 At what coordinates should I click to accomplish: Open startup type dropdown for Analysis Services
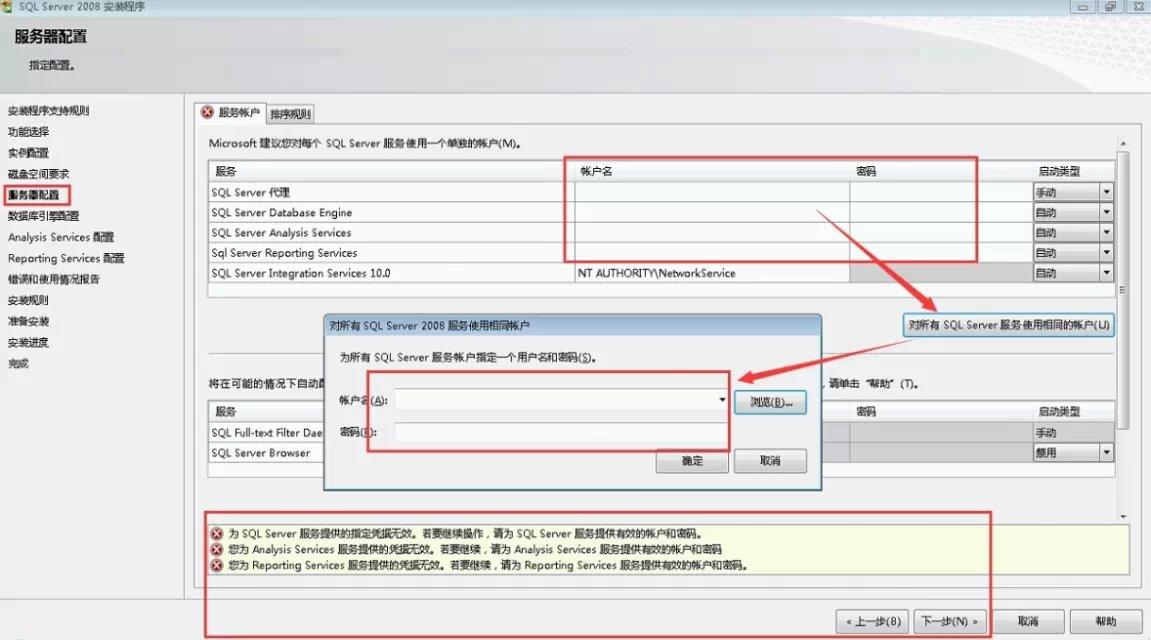tap(1106, 233)
